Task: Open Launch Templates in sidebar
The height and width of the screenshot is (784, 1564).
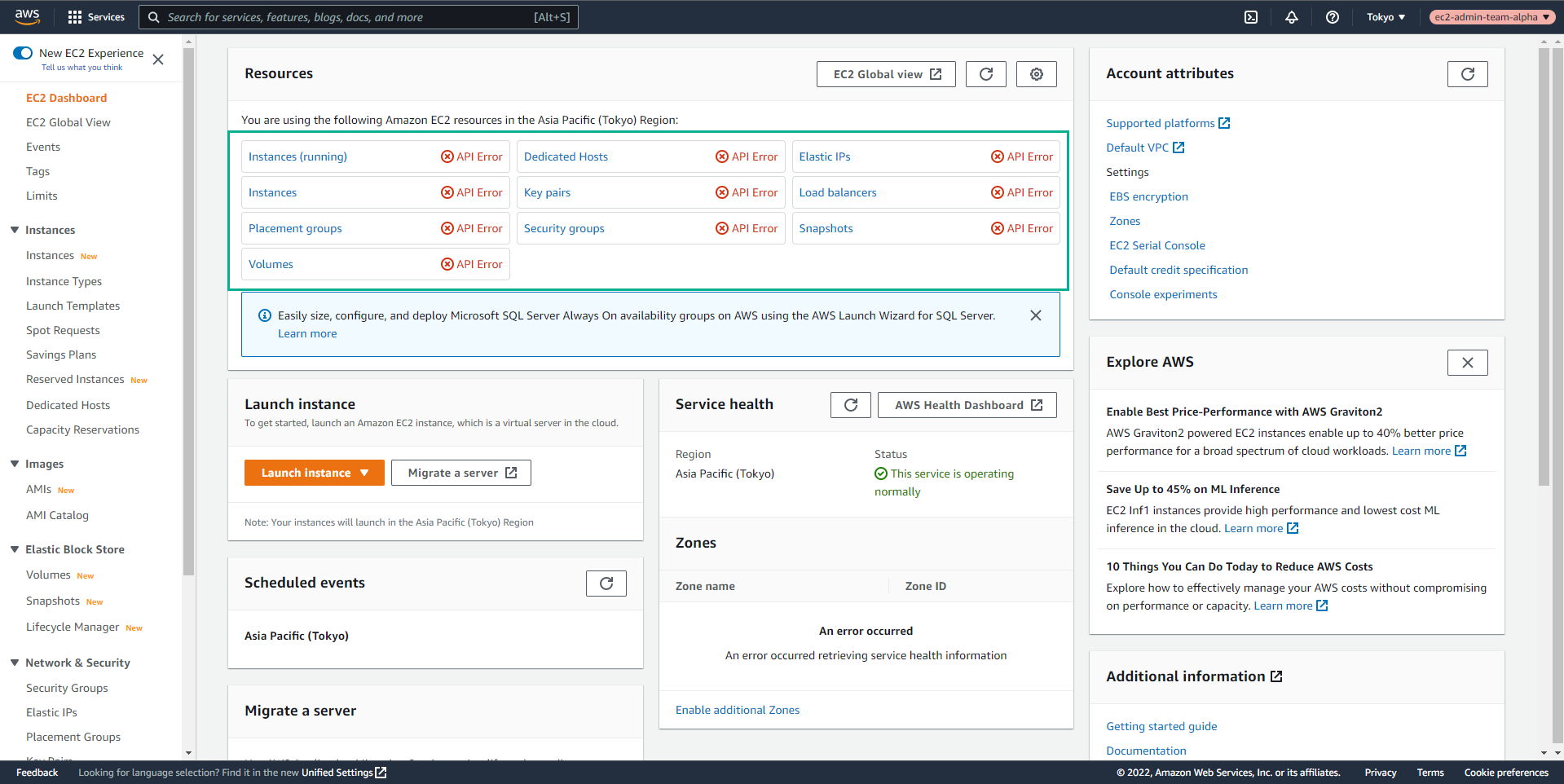Action: [73, 306]
